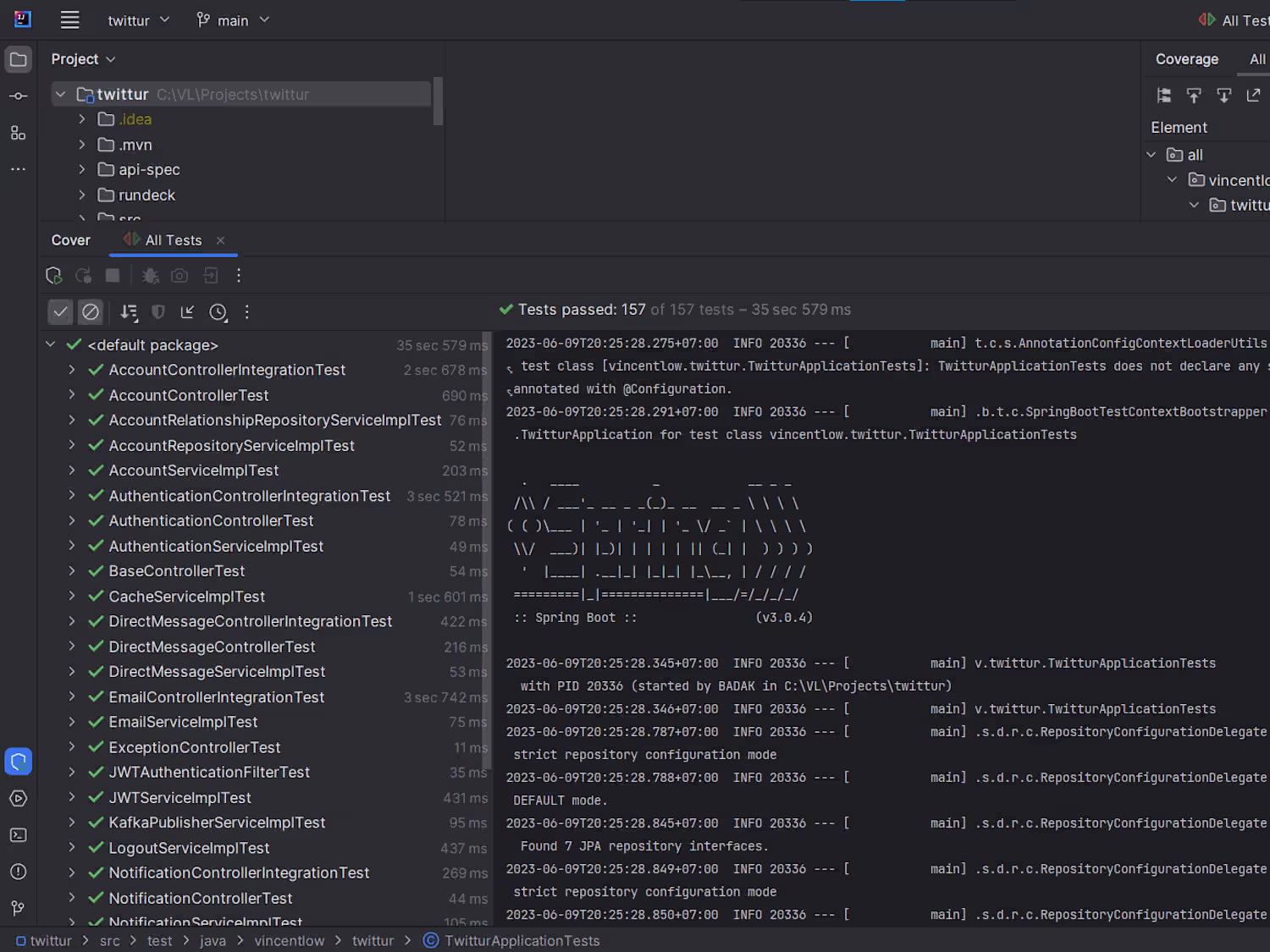Open the main hamburger menu
Image resolution: width=1270 pixels, height=952 pixels.
click(x=70, y=20)
